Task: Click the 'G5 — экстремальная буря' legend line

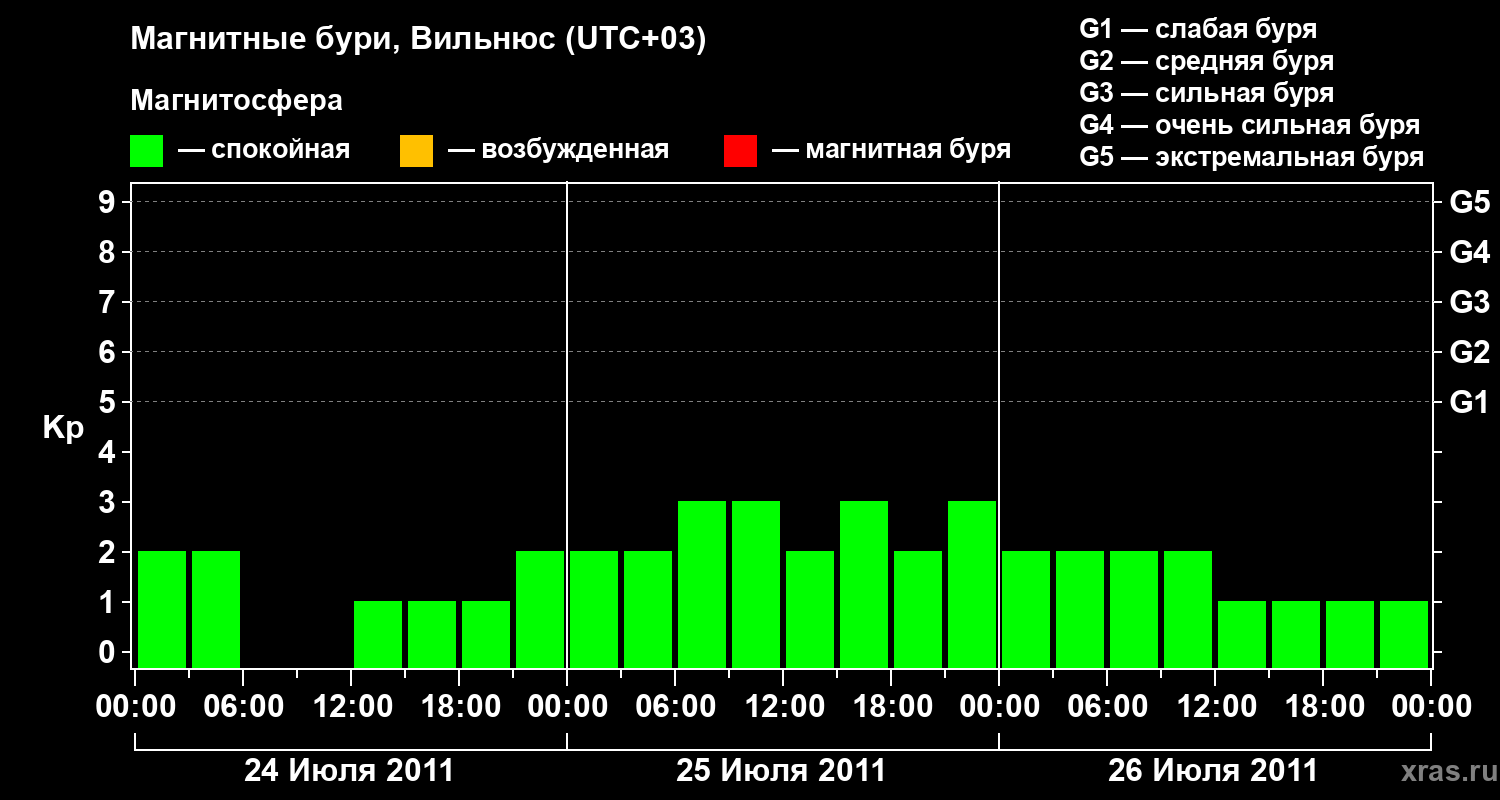Action: coord(1251,158)
